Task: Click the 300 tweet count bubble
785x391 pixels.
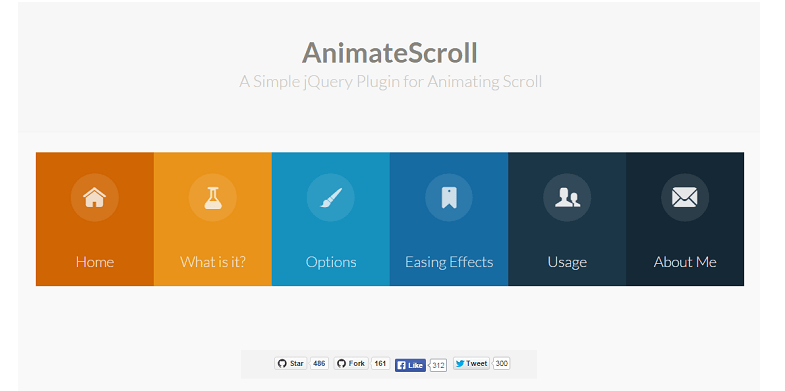Action: 502,363
